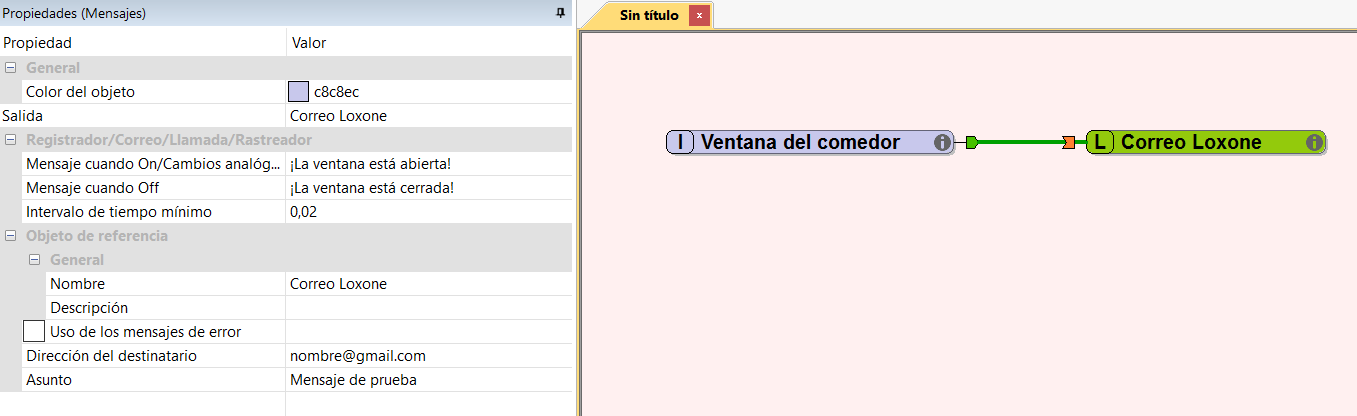Collapse General subsection under Objeto de referencia
Viewport: 1357px width, 416px height.
pyautogui.click(x=35, y=260)
